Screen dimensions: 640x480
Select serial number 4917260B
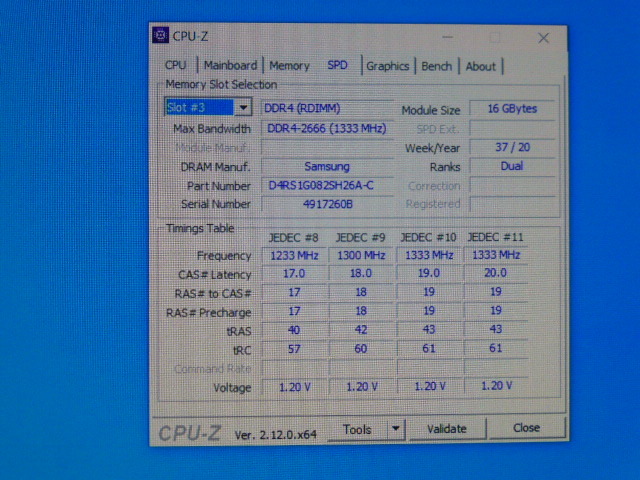pyautogui.click(x=327, y=204)
